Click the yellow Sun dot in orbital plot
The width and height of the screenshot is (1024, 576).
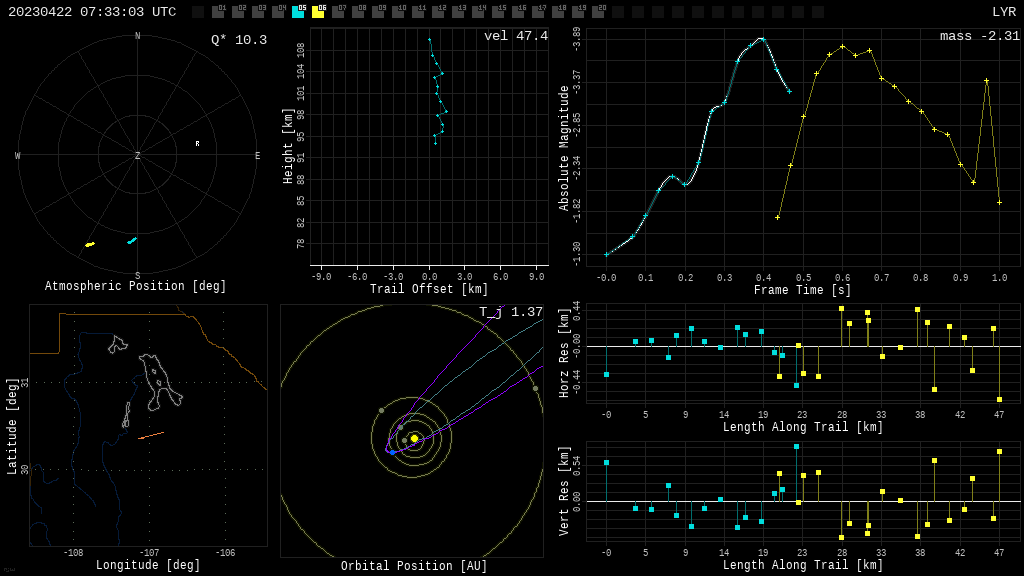414,438
